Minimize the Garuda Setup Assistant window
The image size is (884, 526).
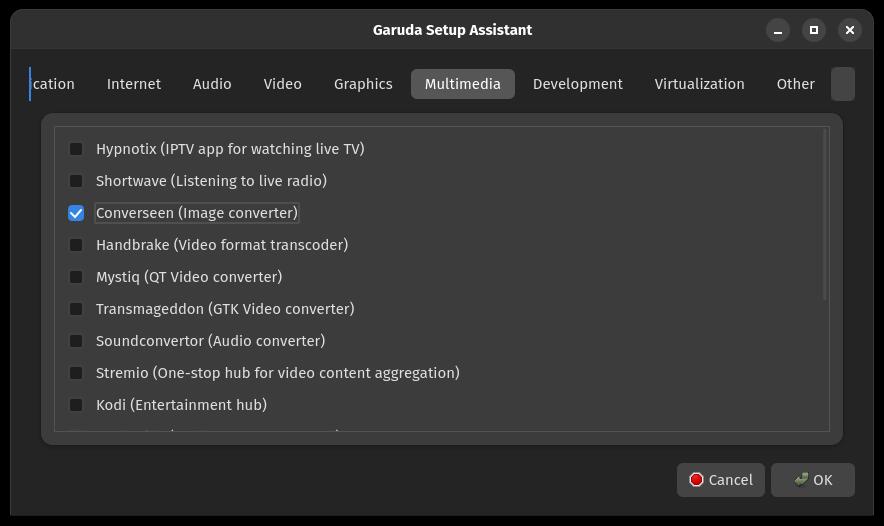click(777, 30)
